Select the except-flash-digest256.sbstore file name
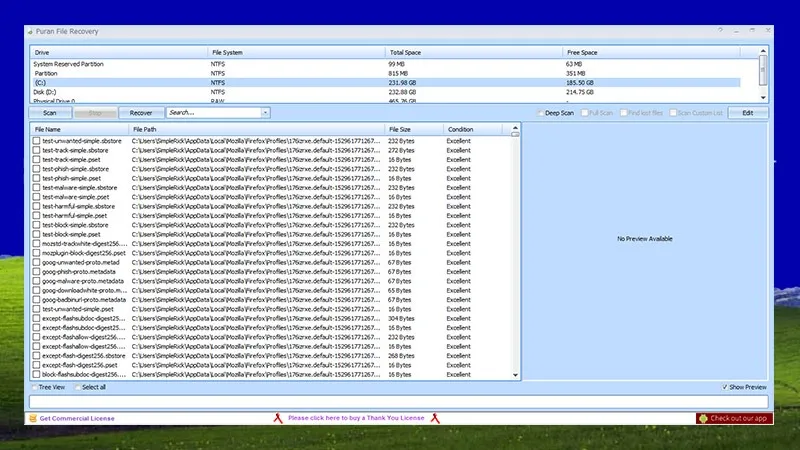The image size is (800, 450). point(84,356)
